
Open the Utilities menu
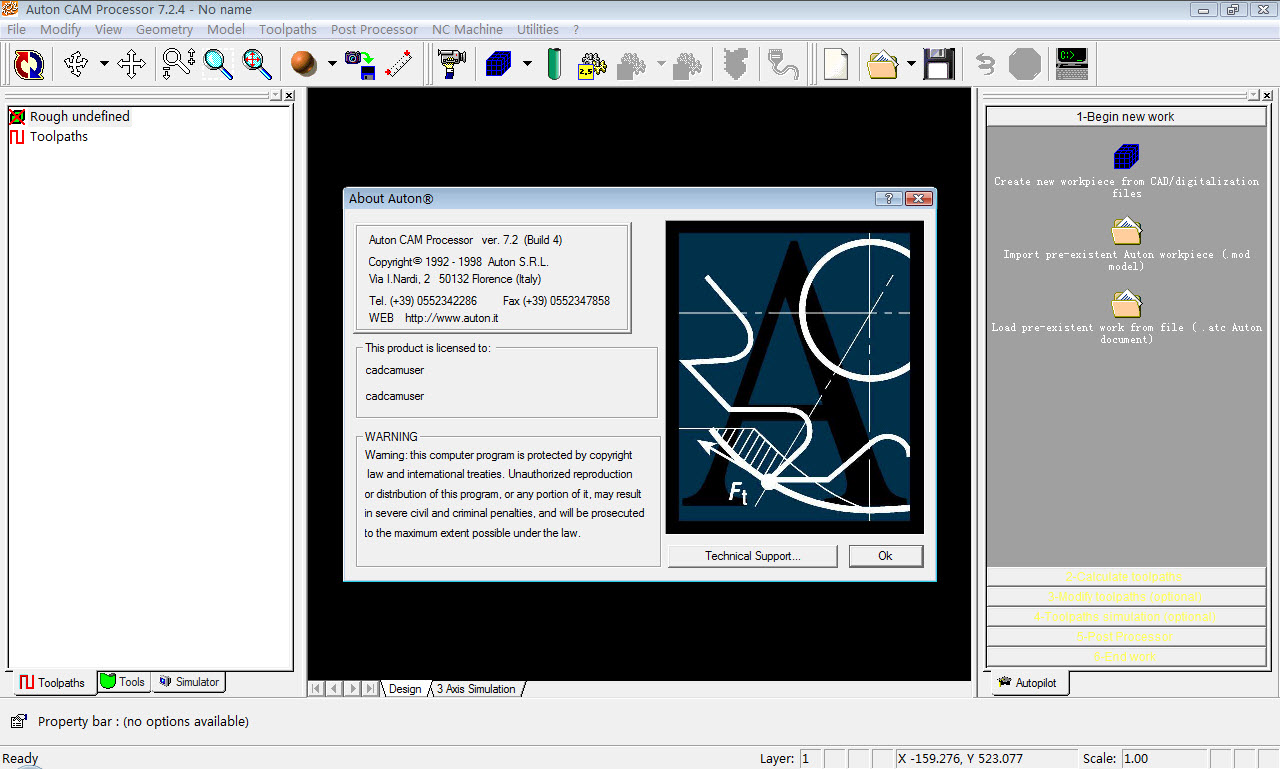coord(538,29)
